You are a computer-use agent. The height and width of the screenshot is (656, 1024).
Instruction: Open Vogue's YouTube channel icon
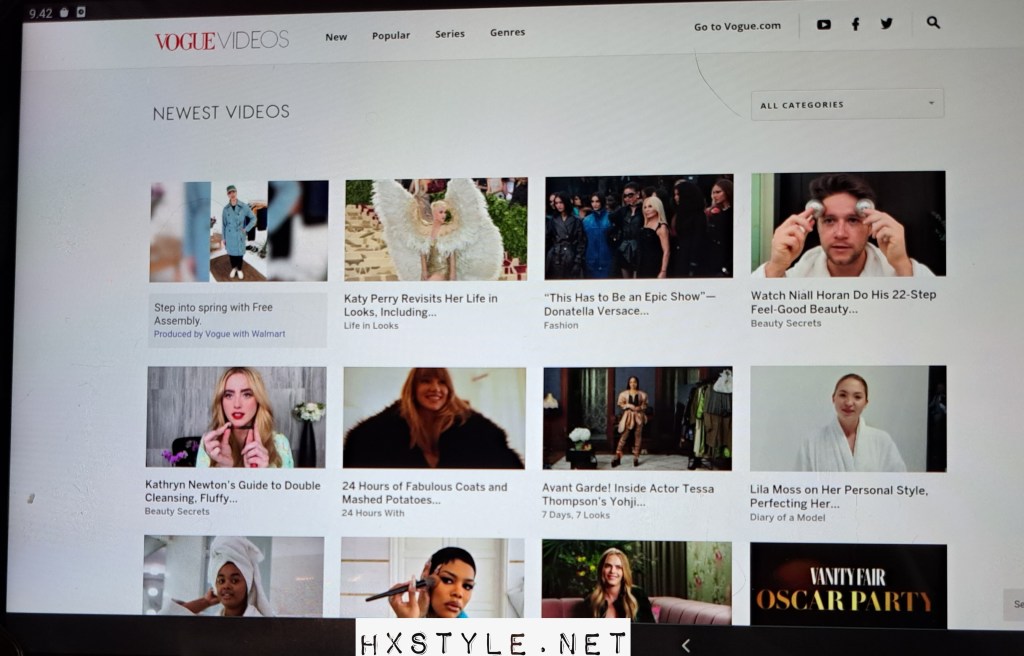click(x=823, y=24)
